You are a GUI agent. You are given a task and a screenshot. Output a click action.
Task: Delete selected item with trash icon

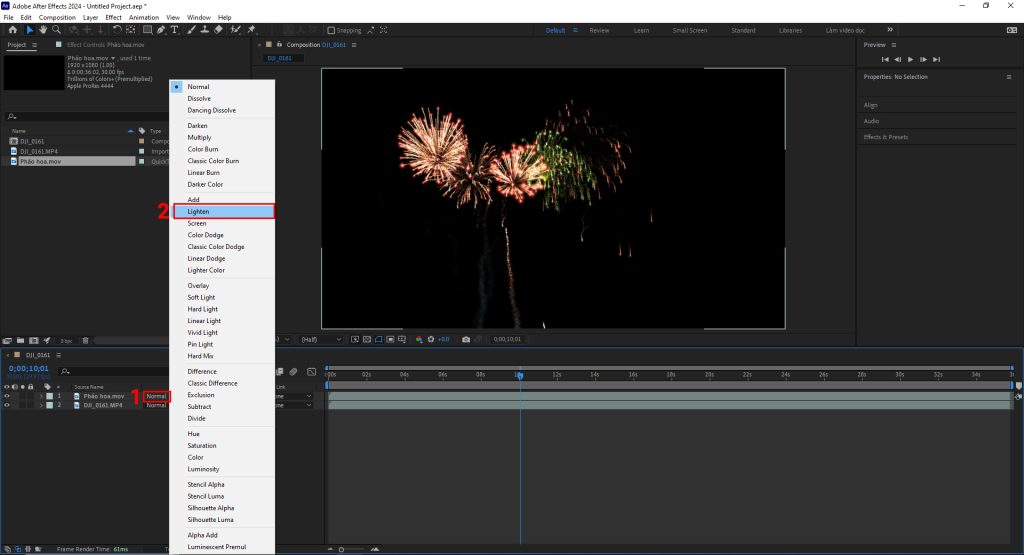(85, 341)
